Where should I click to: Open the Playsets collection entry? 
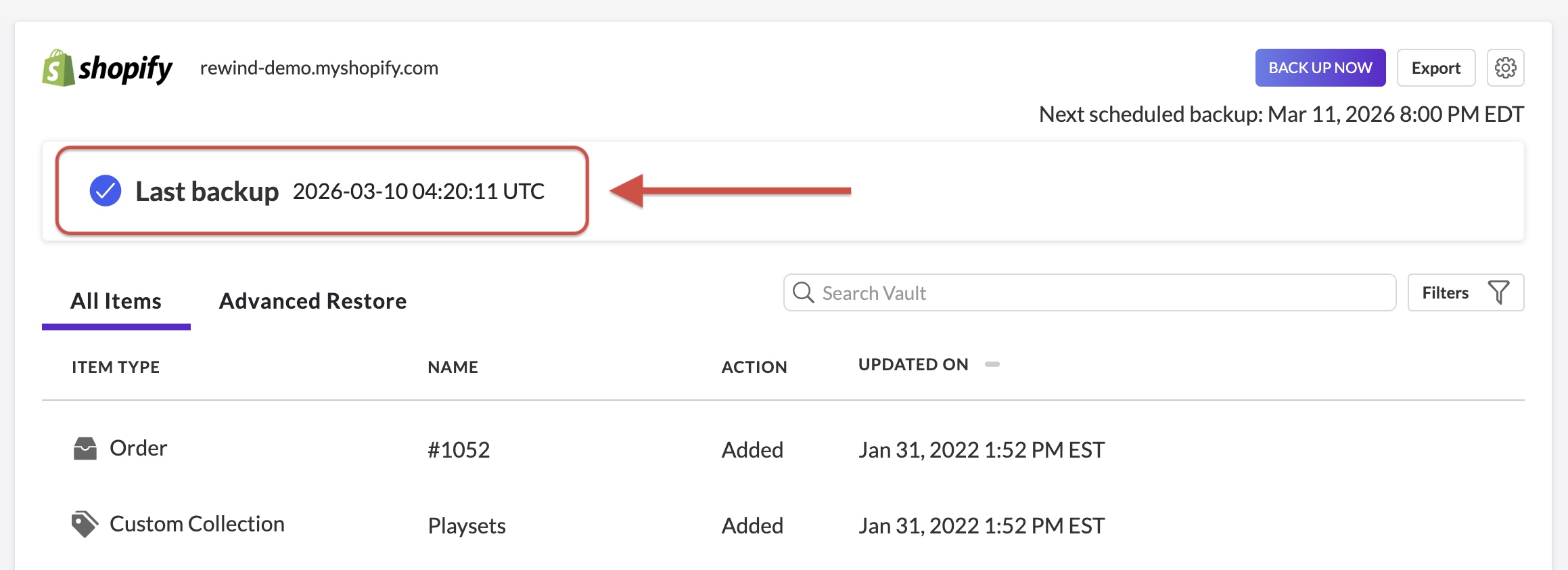(x=466, y=525)
